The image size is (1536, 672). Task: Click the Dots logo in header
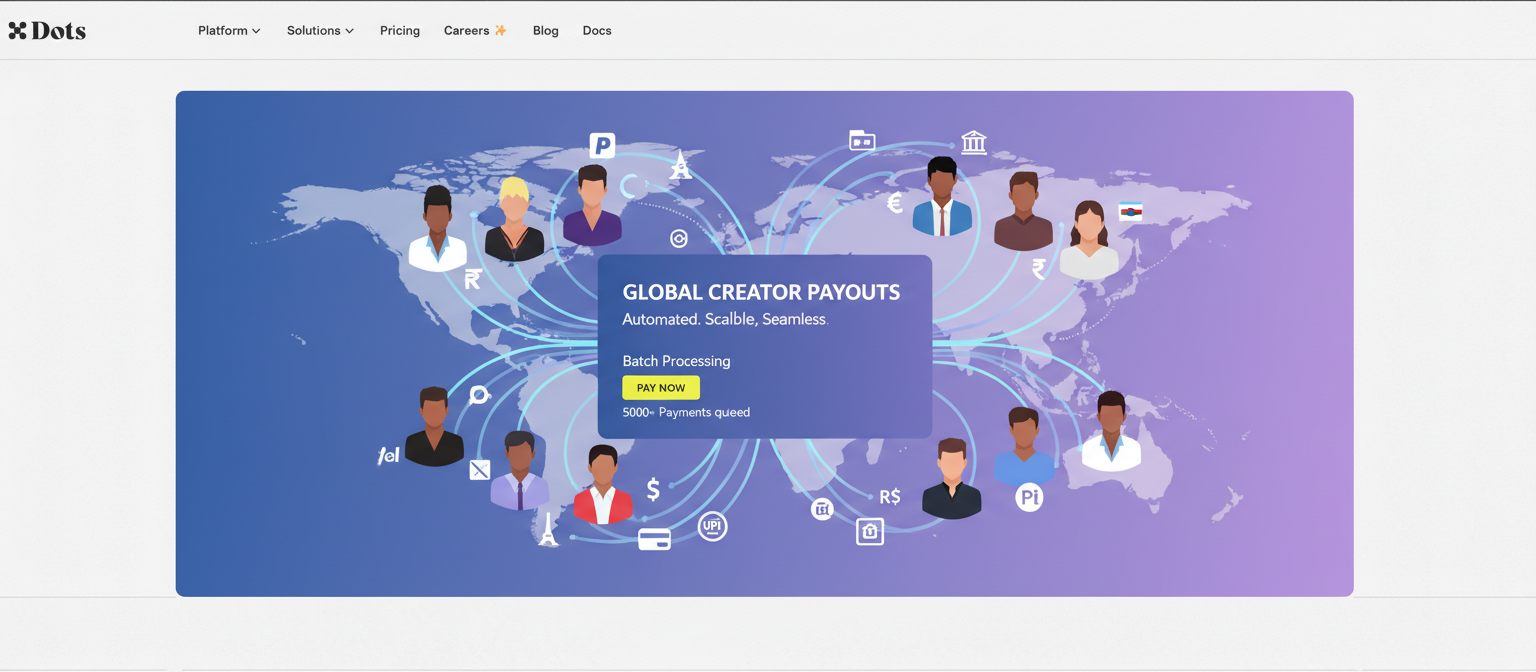pyautogui.click(x=47, y=31)
